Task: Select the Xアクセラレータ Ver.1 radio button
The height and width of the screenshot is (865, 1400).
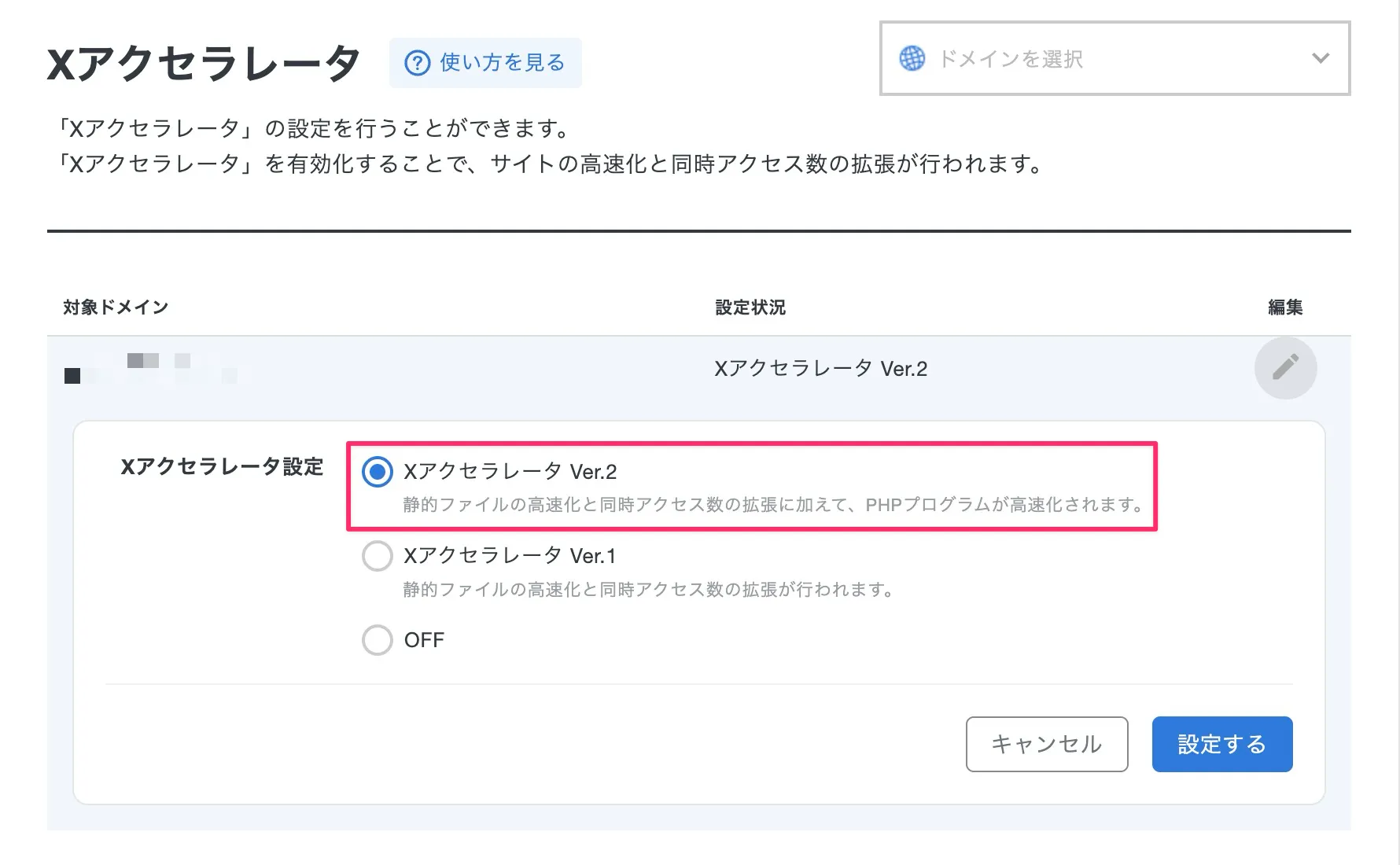Action: tap(378, 556)
